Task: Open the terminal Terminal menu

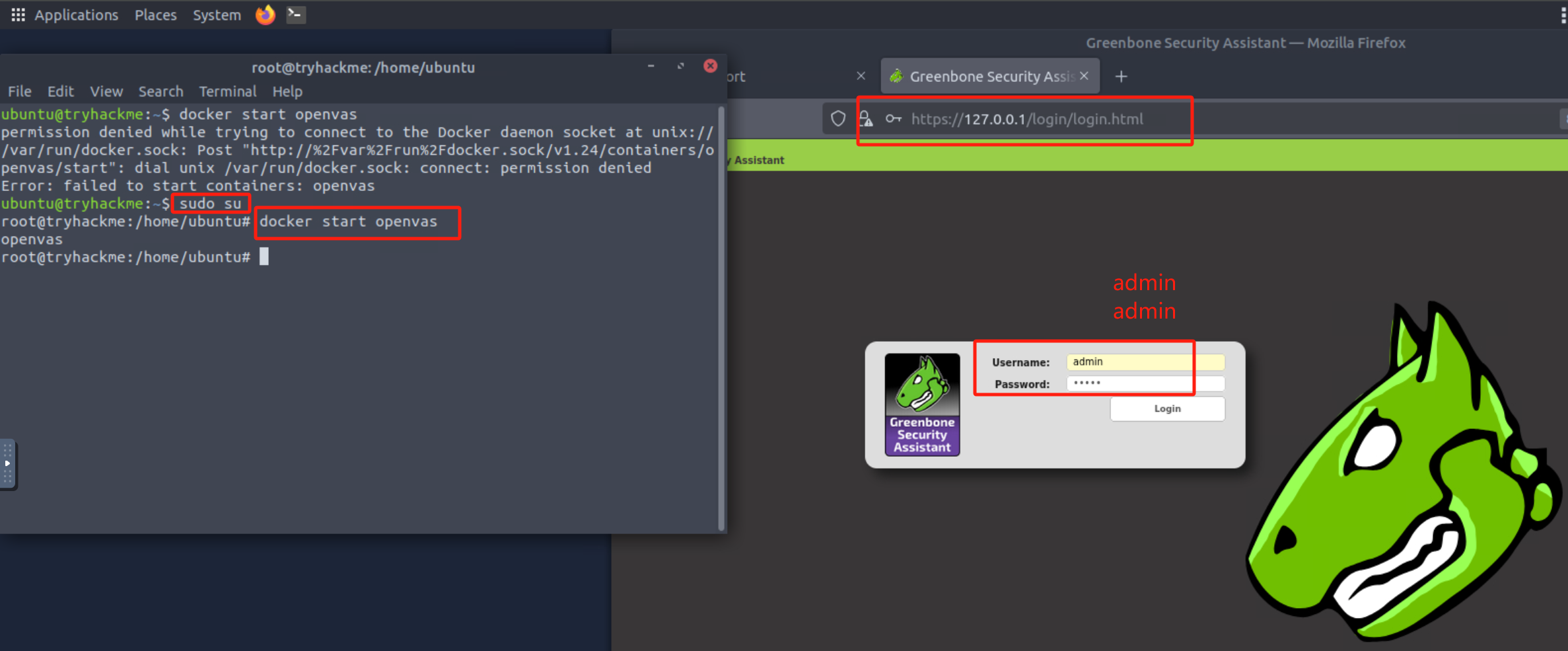Action: 228,91
